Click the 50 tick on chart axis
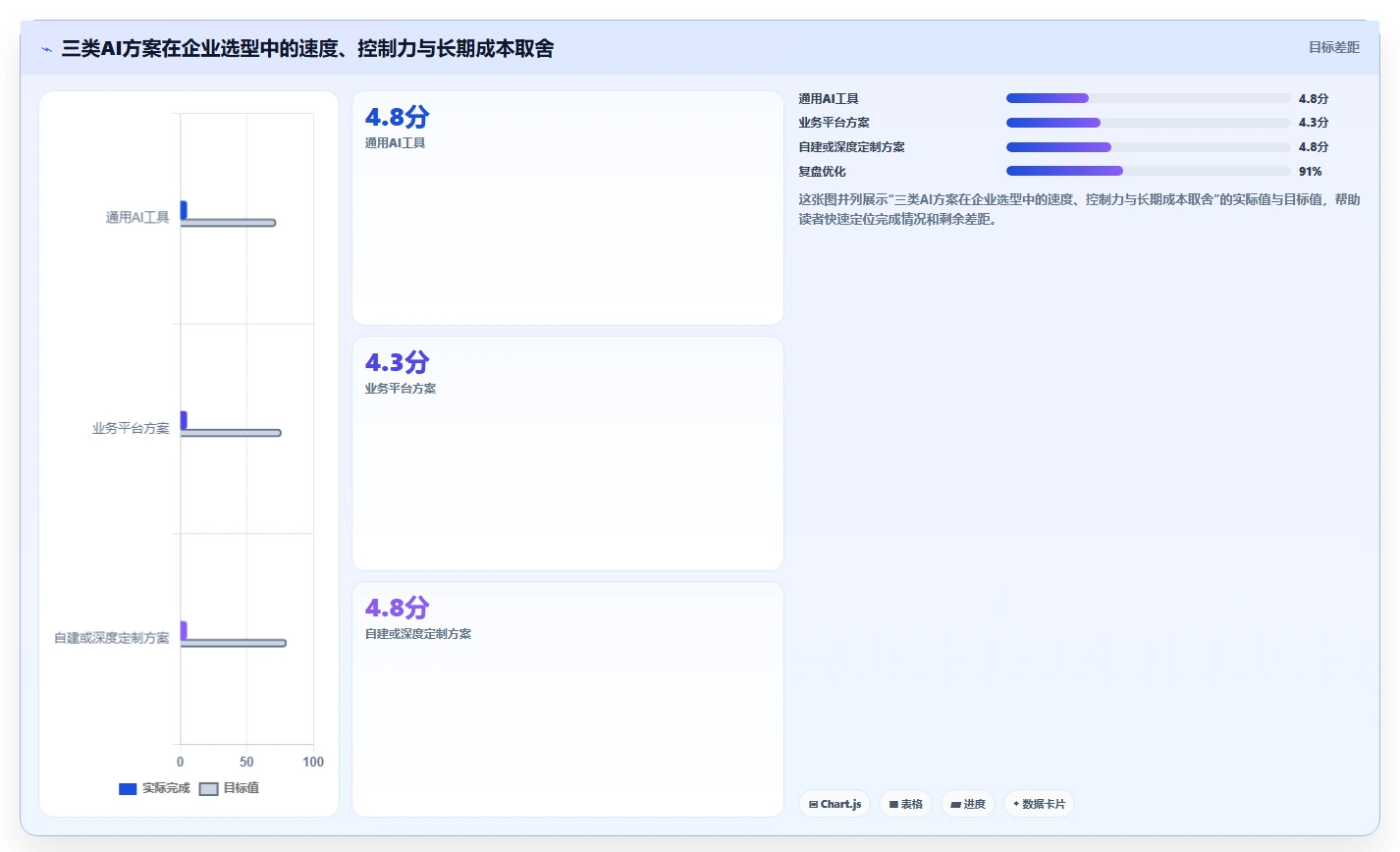The image size is (1400, 852). (x=246, y=762)
